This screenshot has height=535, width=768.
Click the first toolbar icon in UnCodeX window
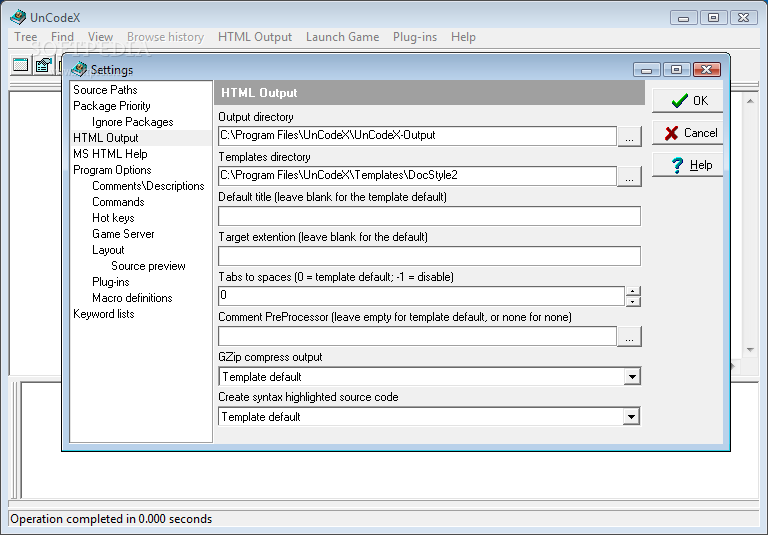21,65
